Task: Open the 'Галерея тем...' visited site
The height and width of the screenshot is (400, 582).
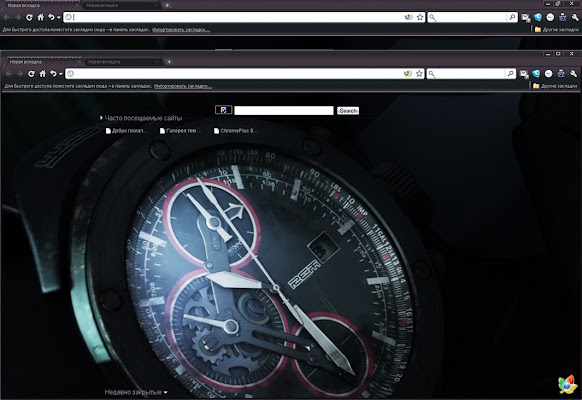Action: 181,131
